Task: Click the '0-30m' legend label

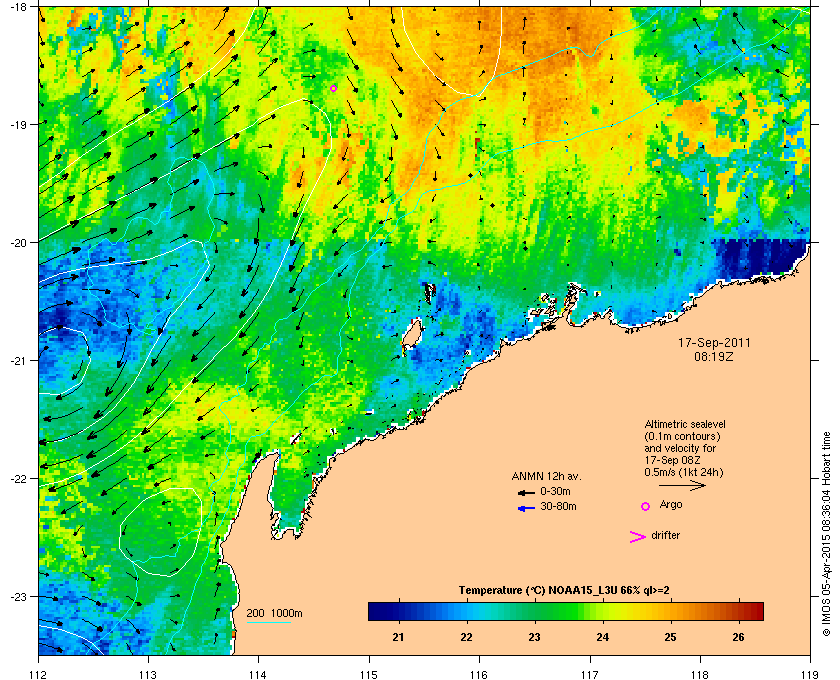Action: (x=555, y=491)
